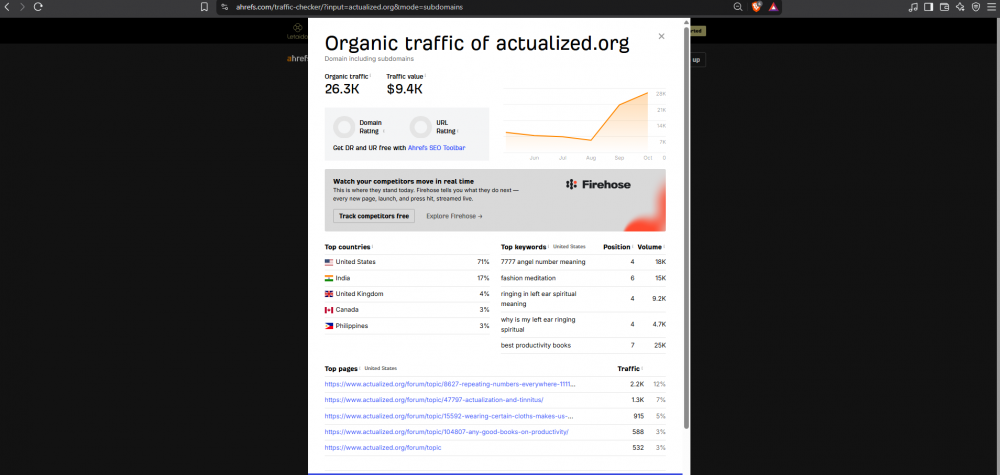Reload the page with the refresh icon

38,6
